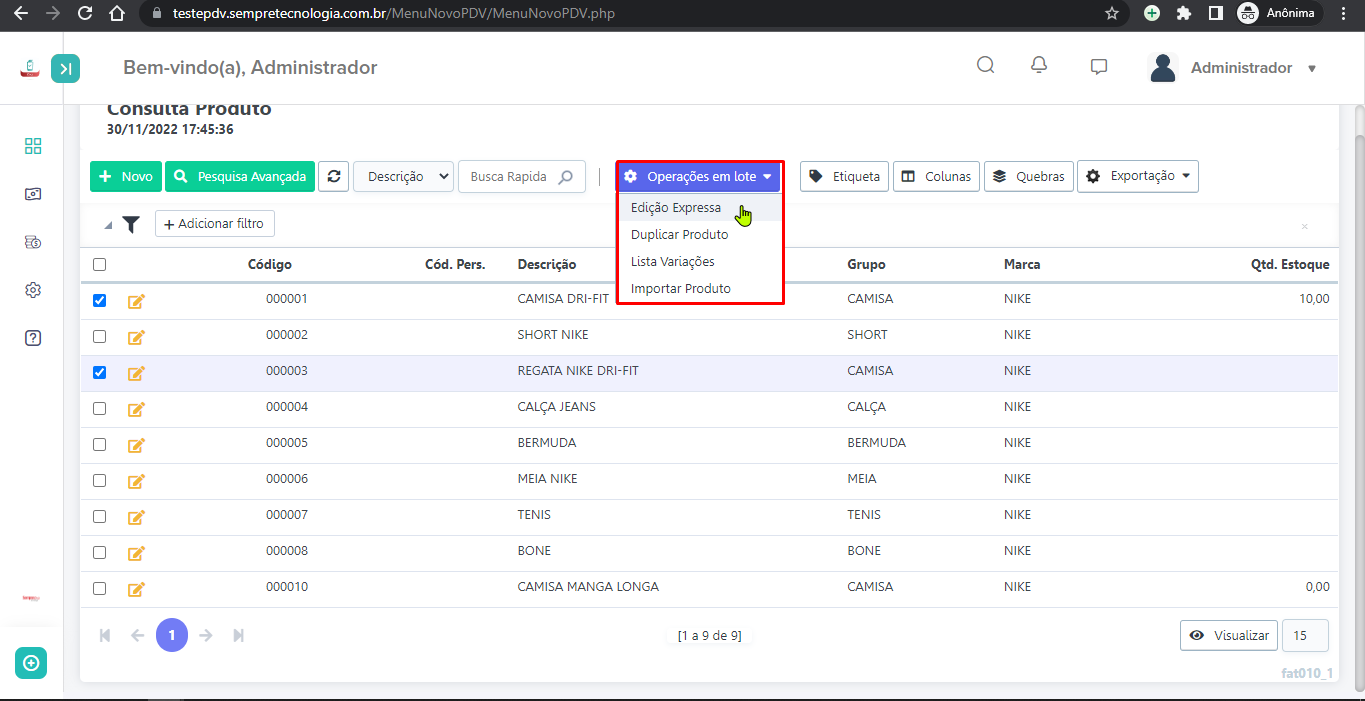1365x701 pixels.
Task: Click the browser reload icon
Action: [85, 13]
